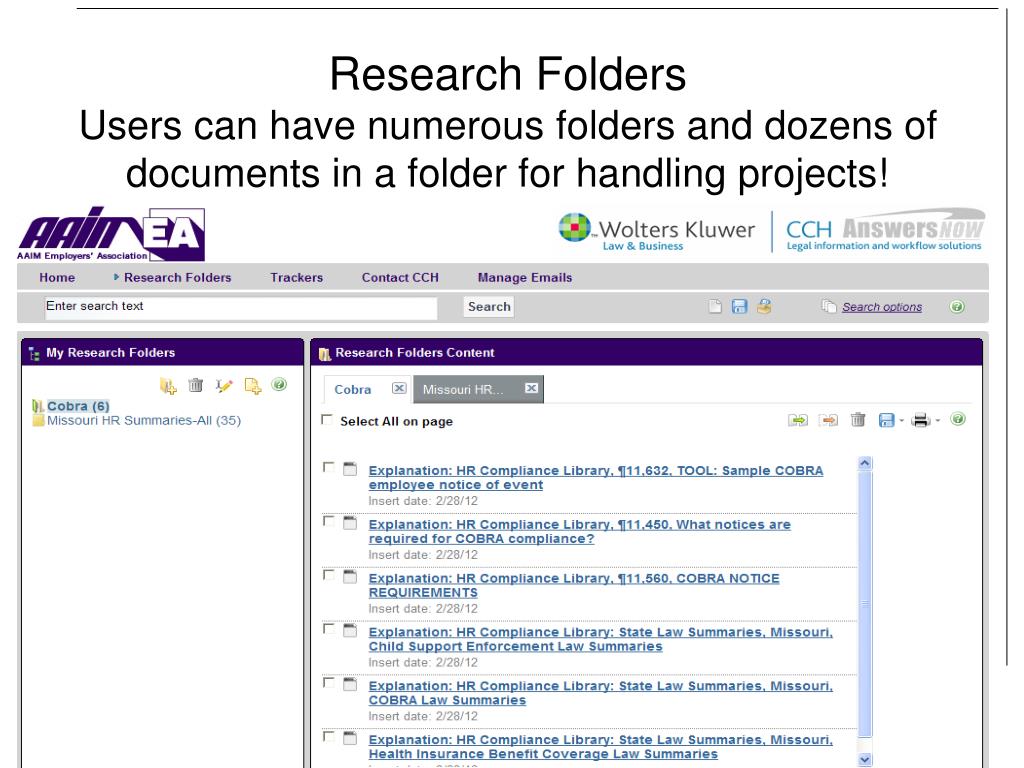The width and height of the screenshot is (1024, 768).
Task: Open the Home menu
Action: tap(57, 278)
